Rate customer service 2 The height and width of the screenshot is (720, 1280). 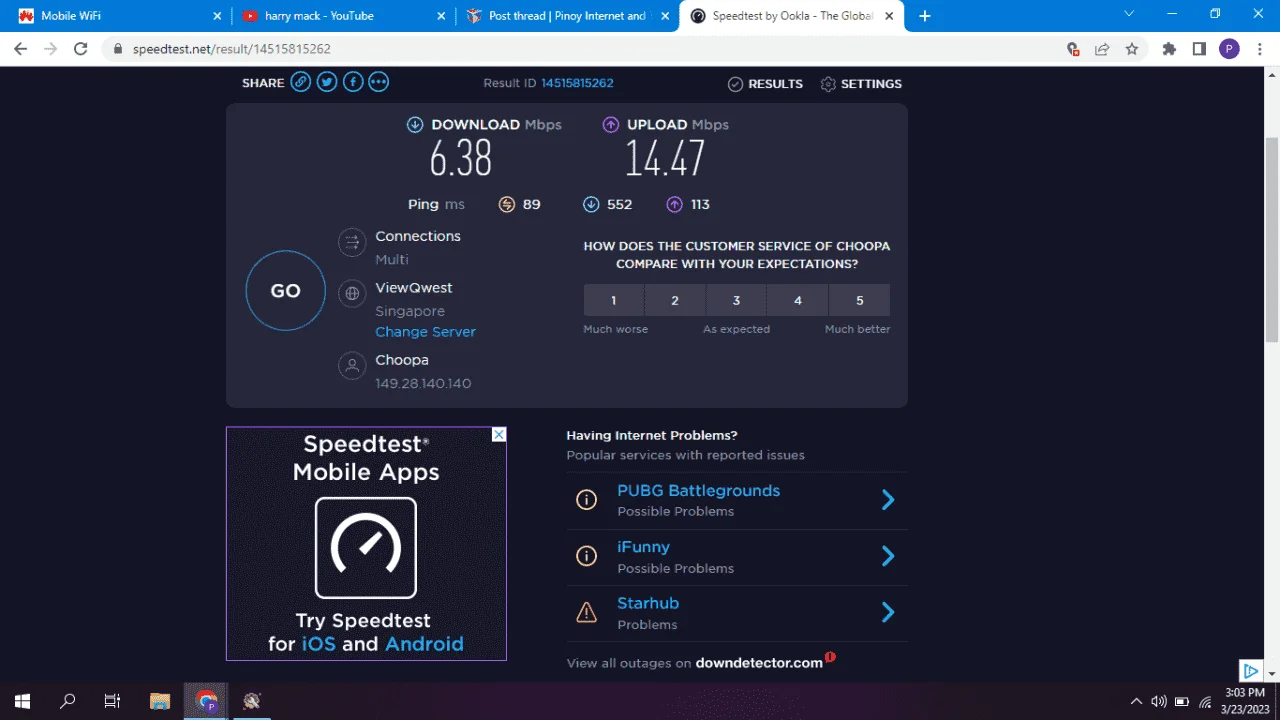(x=675, y=300)
